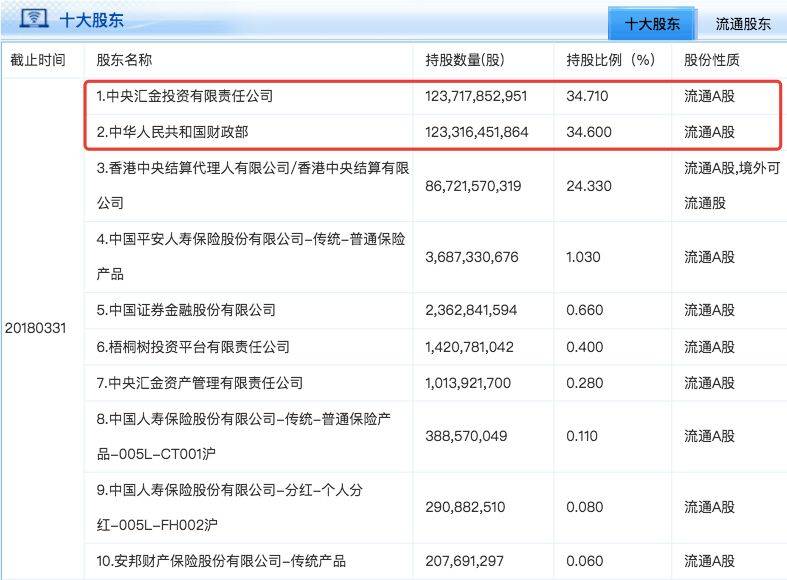
Task: Click the 持股比例(%) column header
Action: 611,60
